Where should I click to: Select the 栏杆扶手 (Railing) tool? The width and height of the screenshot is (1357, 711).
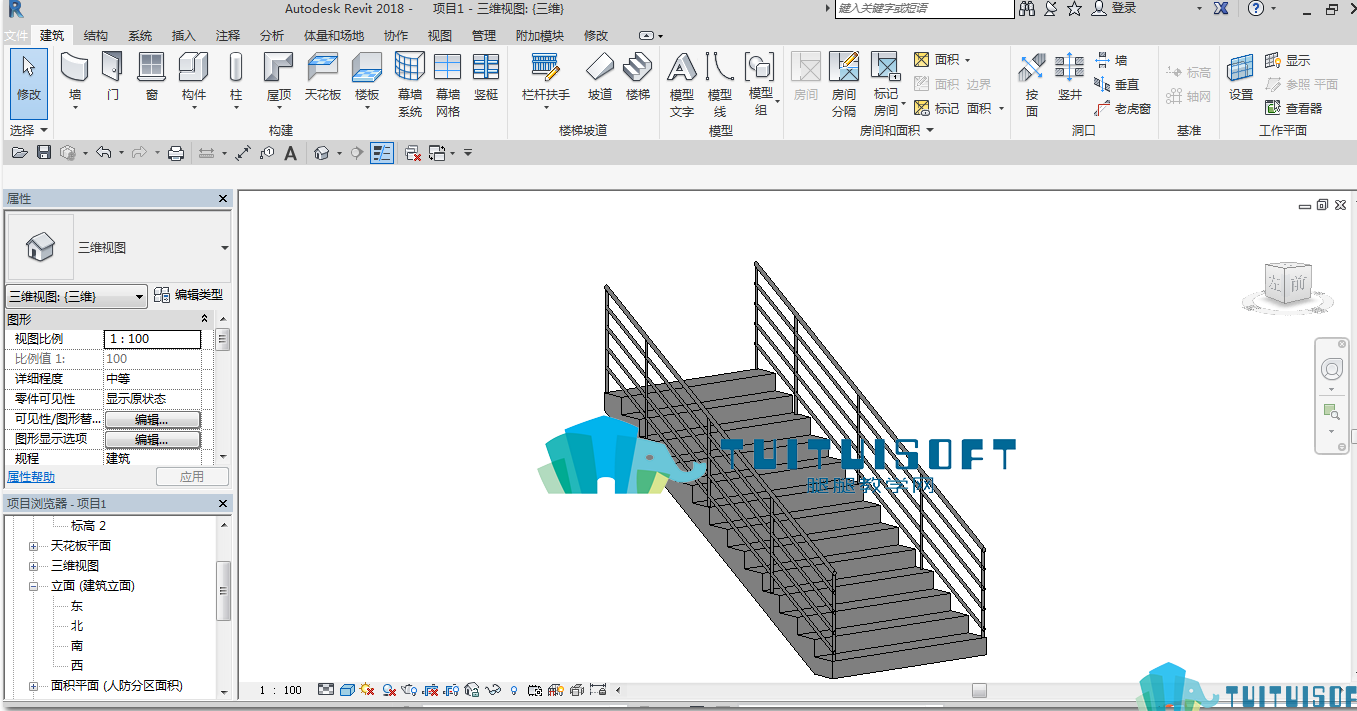(x=546, y=77)
